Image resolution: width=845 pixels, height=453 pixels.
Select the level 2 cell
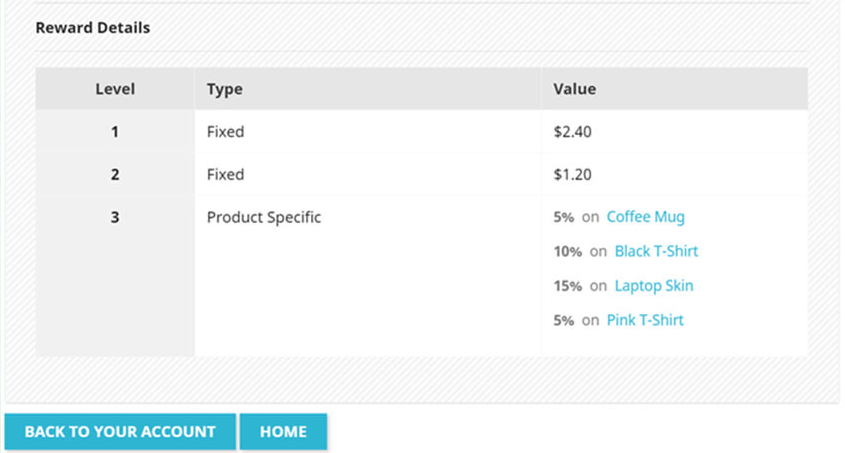[115, 175]
